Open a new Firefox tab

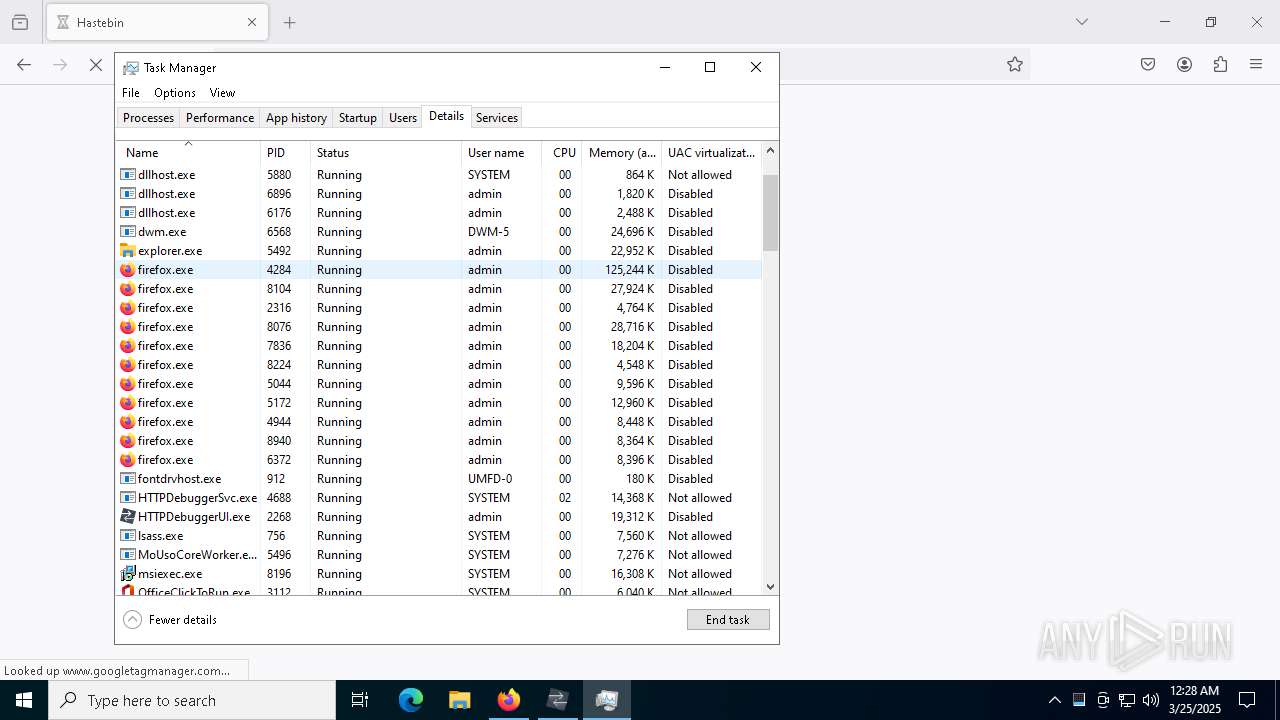(290, 22)
